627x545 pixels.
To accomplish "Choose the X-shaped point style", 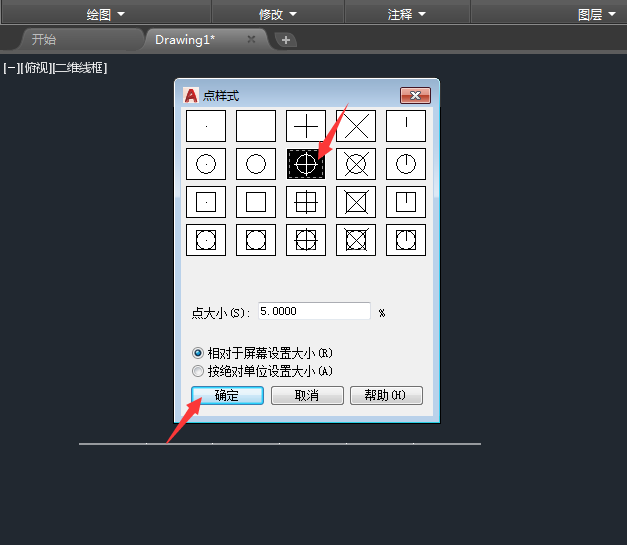I will [356, 126].
